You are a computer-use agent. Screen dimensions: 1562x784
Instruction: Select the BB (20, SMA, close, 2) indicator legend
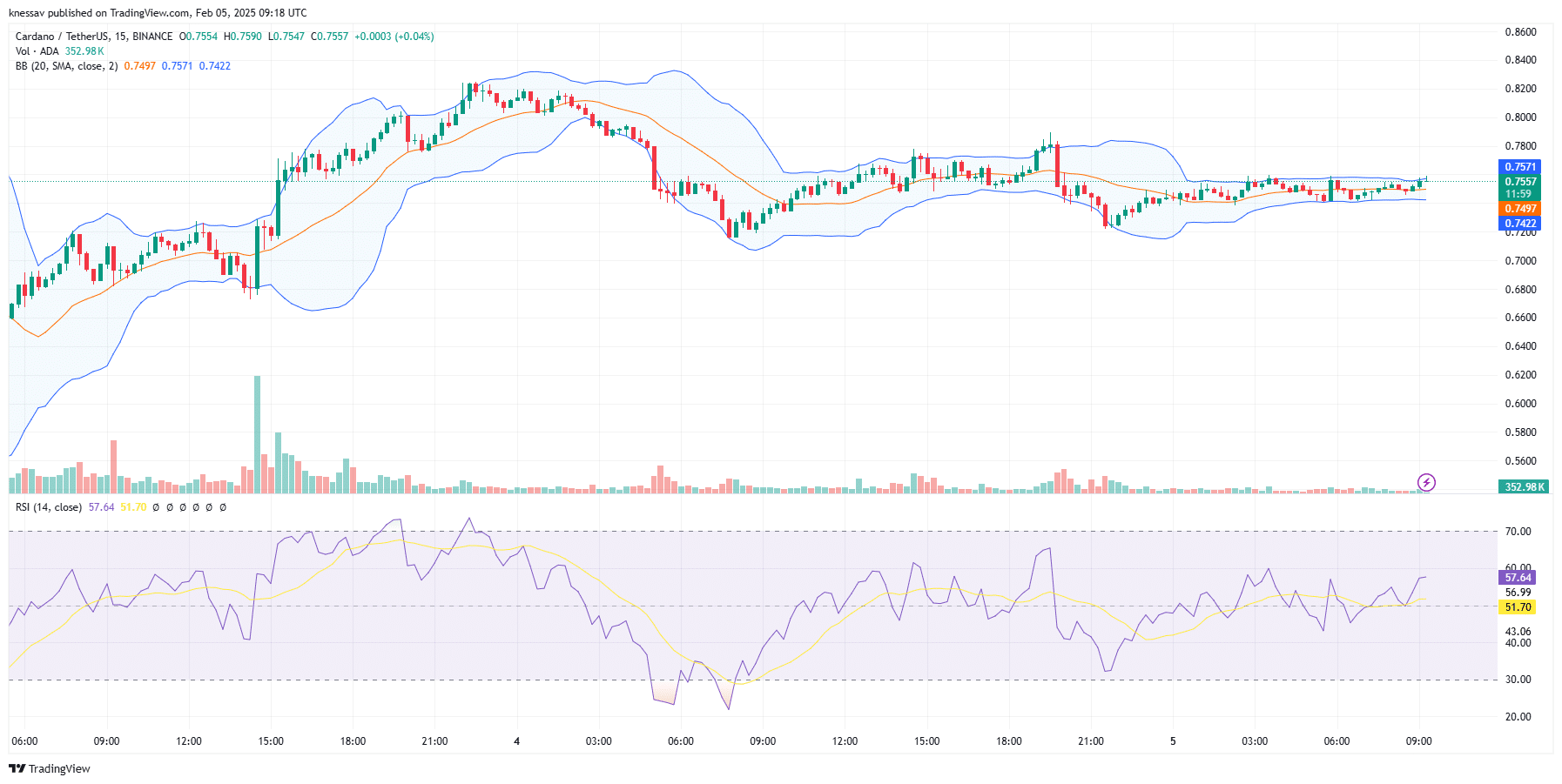[67, 66]
